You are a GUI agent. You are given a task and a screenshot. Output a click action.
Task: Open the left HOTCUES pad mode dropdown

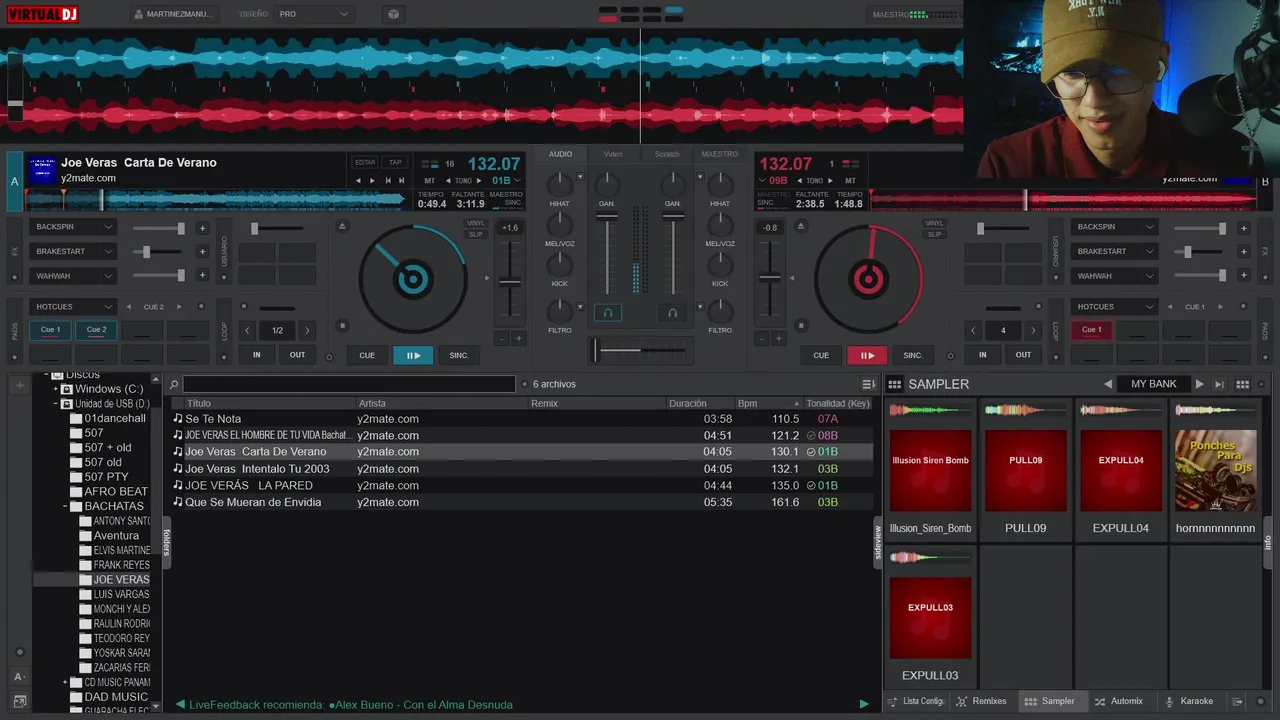coord(73,307)
